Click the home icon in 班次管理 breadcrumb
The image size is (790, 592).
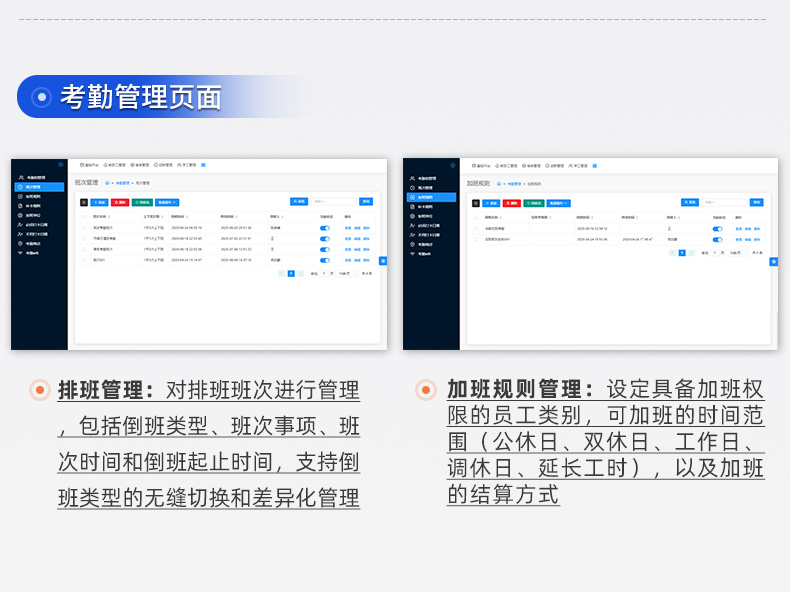coord(108,183)
